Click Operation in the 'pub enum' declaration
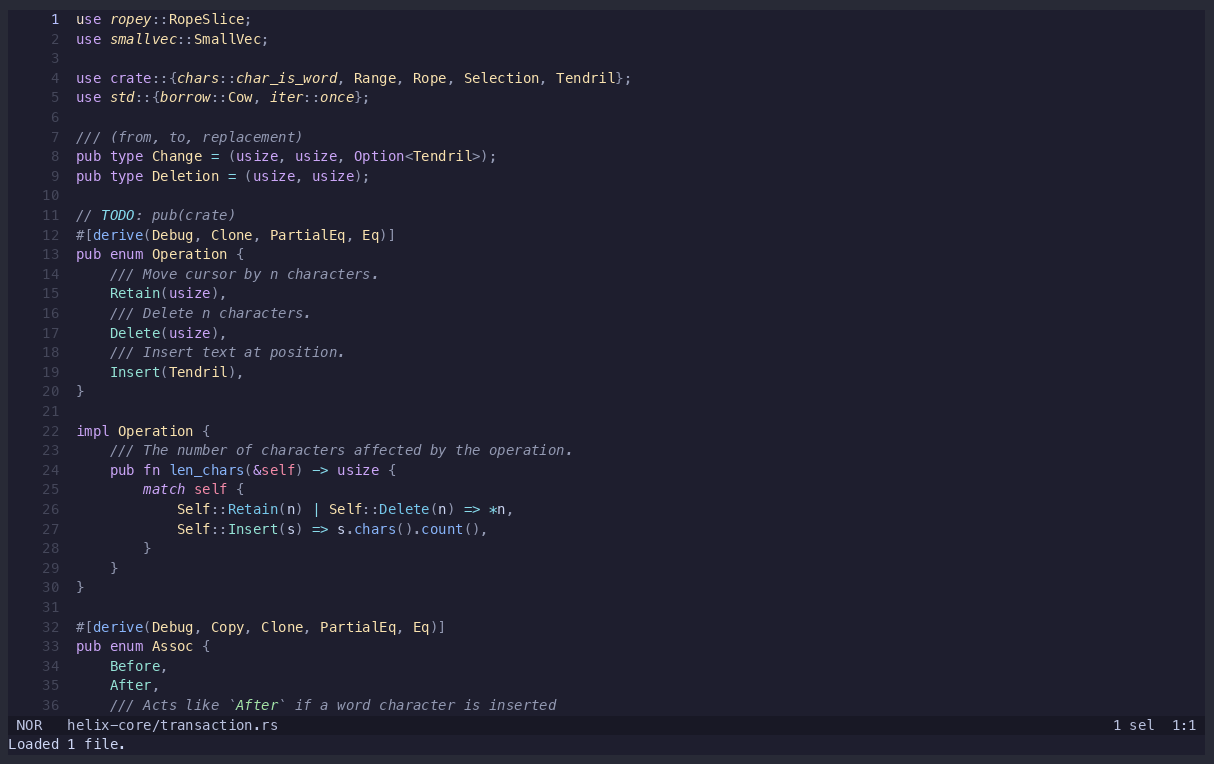 189,254
